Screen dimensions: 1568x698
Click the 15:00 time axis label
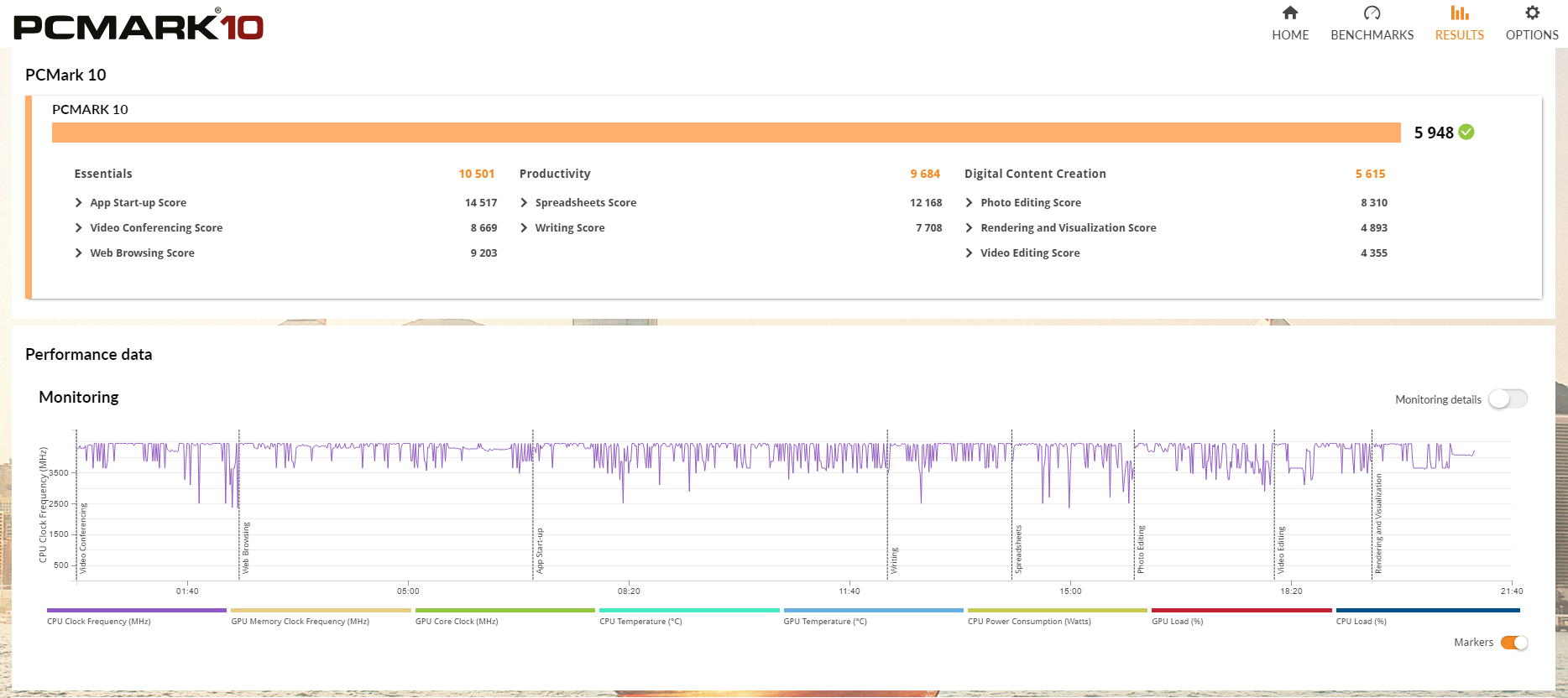pos(1070,591)
